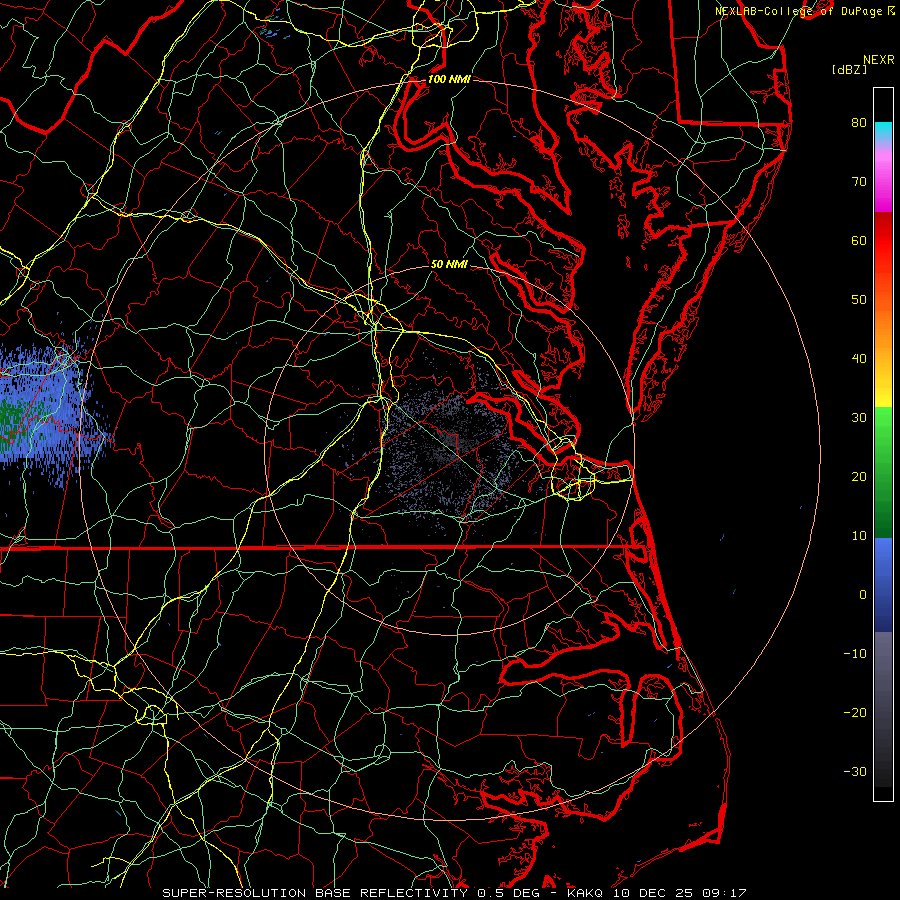Click the 40 dBZ scale value

pyautogui.click(x=859, y=359)
